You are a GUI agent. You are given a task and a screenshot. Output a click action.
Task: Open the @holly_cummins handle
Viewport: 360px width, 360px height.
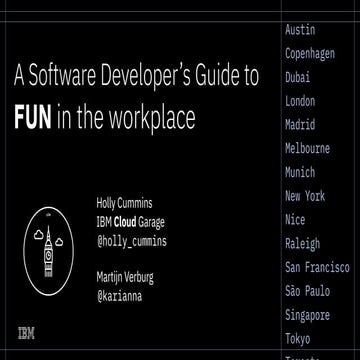point(132,241)
